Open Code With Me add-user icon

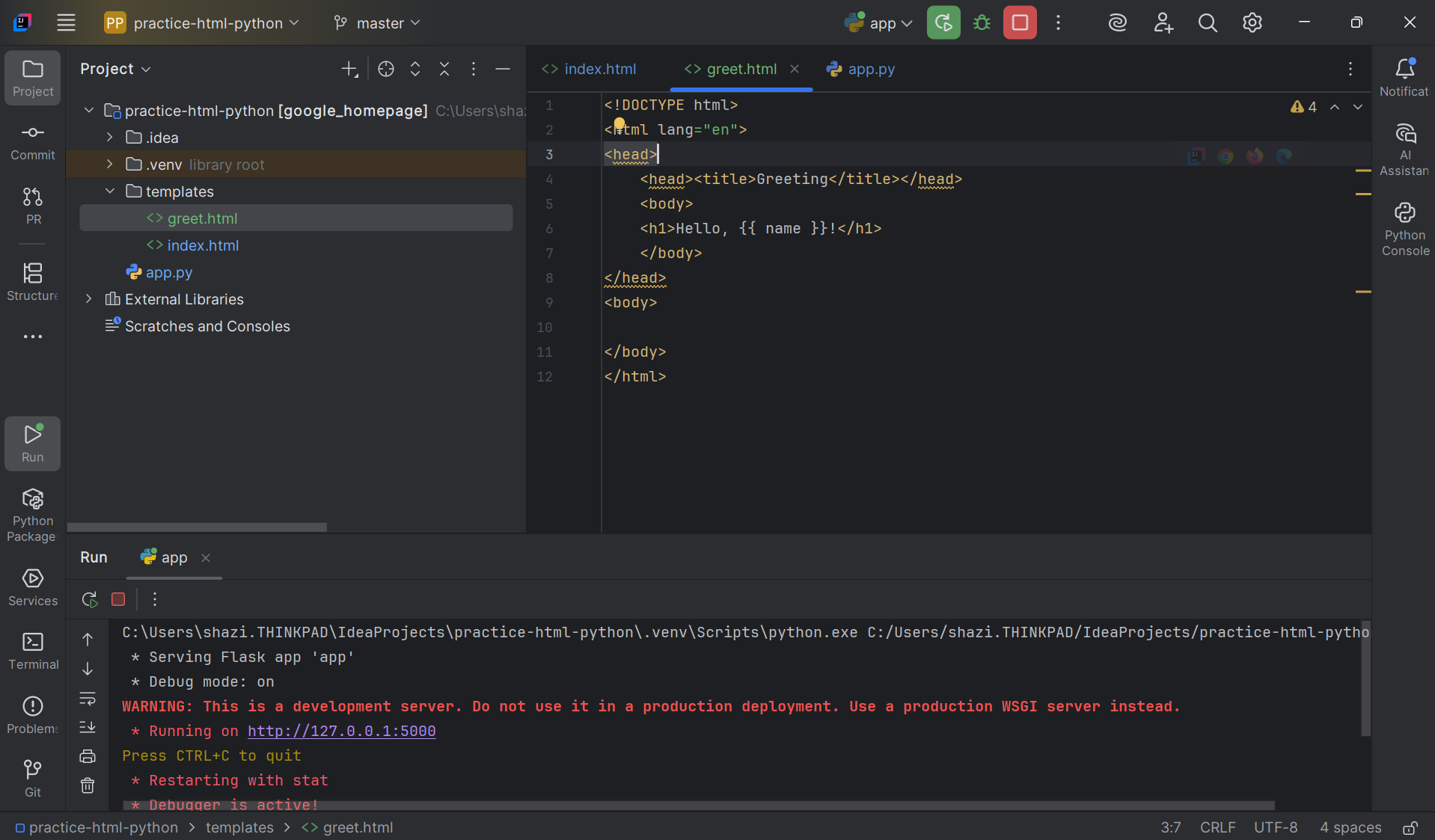1163,22
